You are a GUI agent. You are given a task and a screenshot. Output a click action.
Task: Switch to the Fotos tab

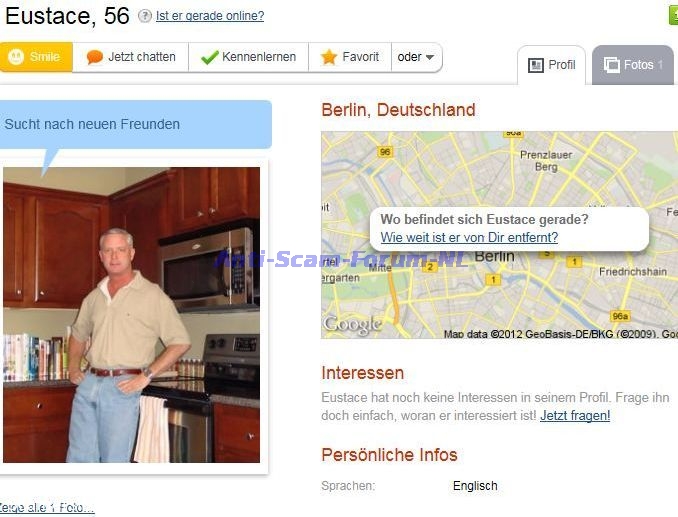pos(633,65)
